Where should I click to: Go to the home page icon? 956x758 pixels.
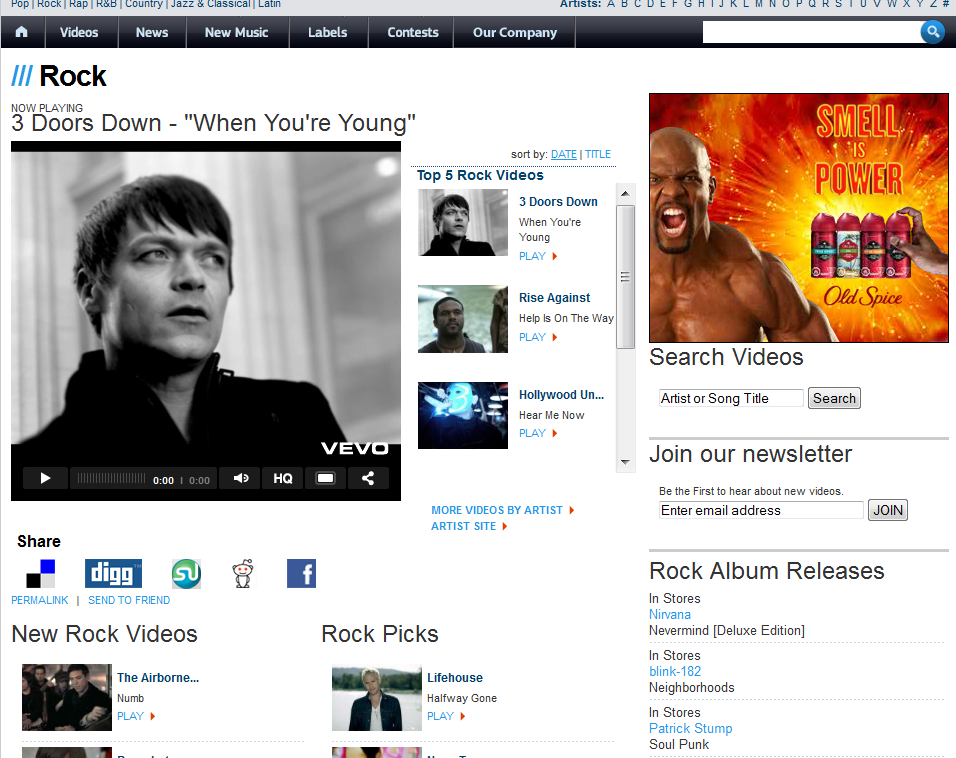point(21,32)
